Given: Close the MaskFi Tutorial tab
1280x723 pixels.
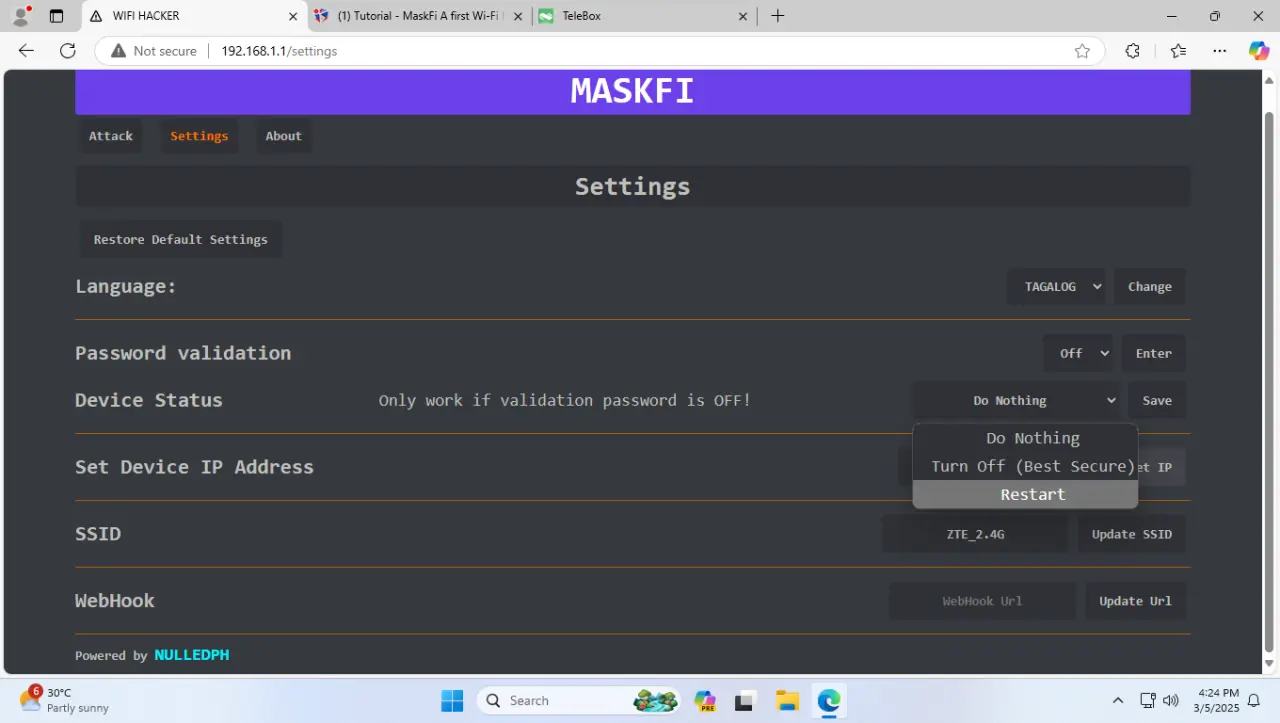Looking at the screenshot, I should pyautogui.click(x=518, y=16).
